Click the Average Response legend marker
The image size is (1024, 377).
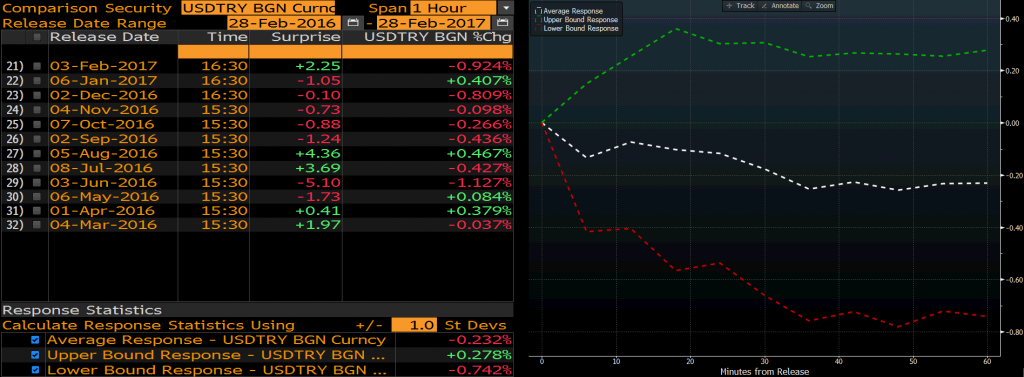coord(537,12)
